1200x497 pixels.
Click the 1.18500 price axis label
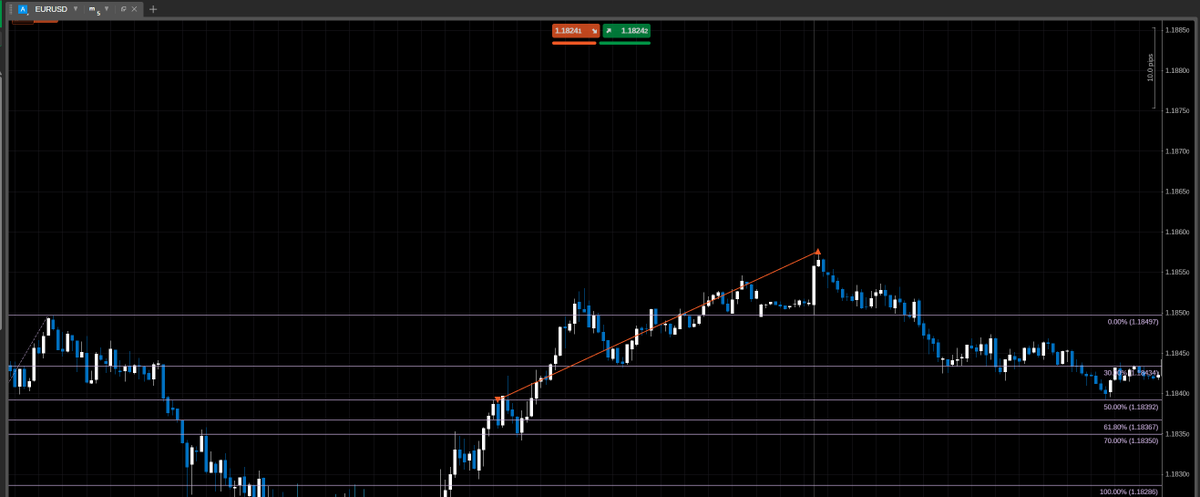pyautogui.click(x=1177, y=313)
